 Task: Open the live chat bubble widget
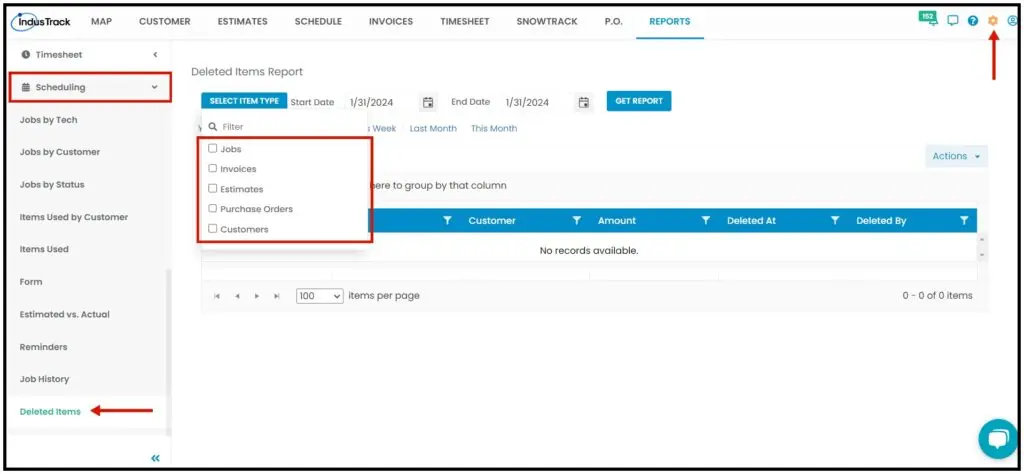[x=998, y=439]
